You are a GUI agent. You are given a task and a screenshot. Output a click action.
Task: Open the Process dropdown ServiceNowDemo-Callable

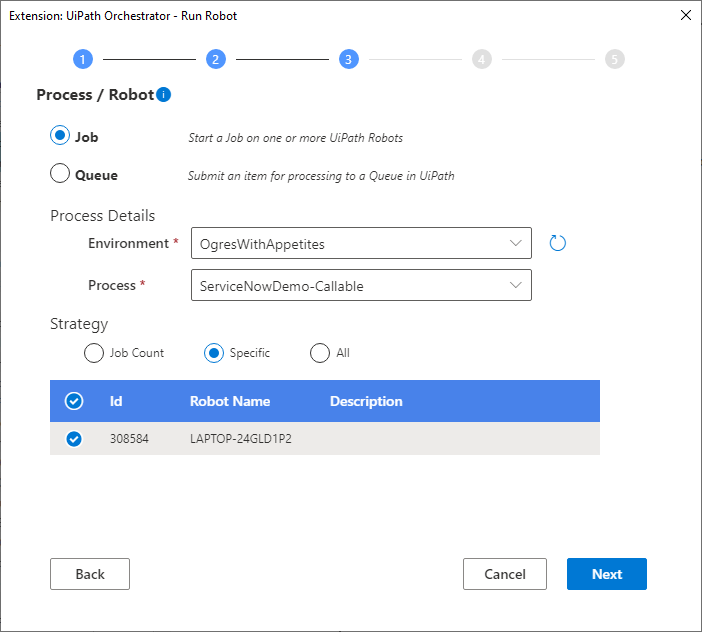[x=361, y=285]
